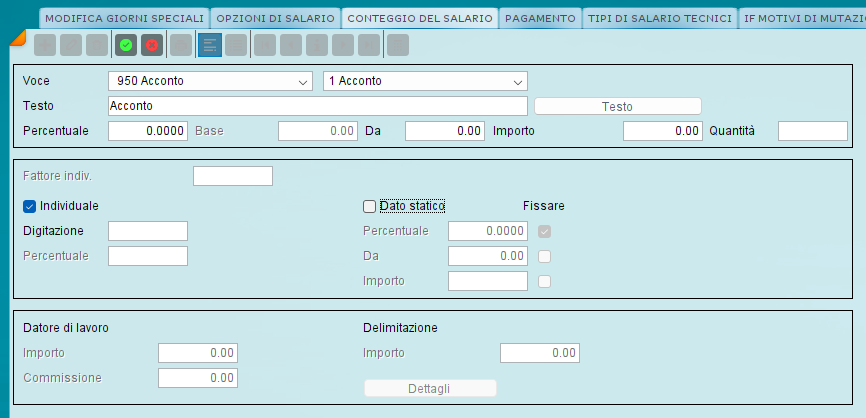Click the Commissione field

pyautogui.click(x=198, y=378)
